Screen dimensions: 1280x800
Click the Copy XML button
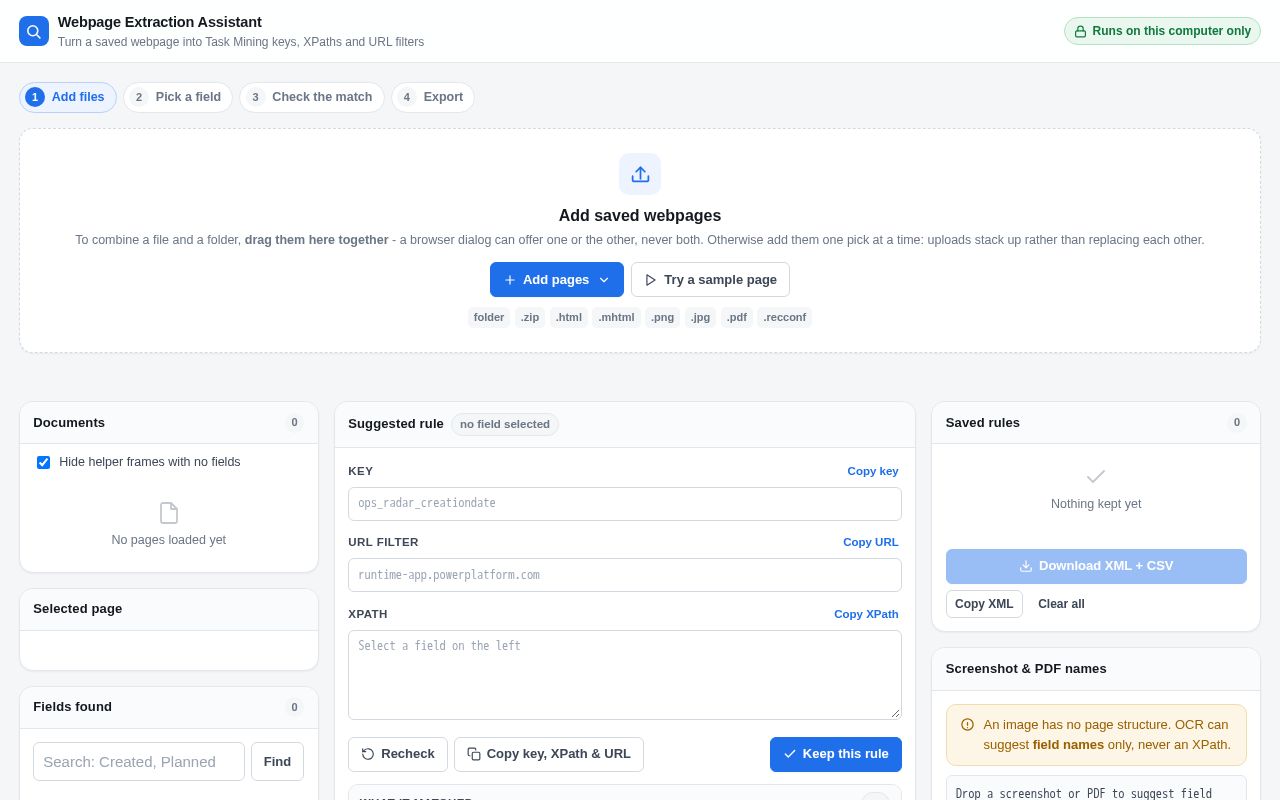point(984,604)
